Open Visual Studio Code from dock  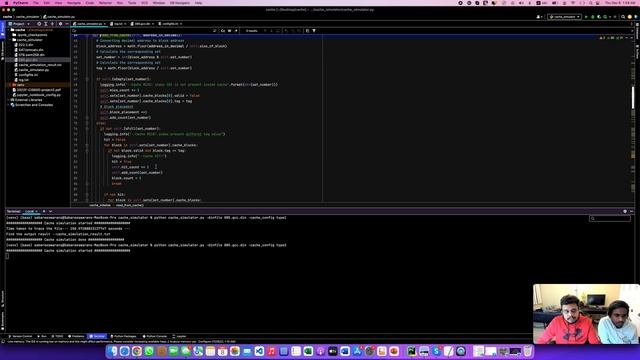click(x=259, y=351)
